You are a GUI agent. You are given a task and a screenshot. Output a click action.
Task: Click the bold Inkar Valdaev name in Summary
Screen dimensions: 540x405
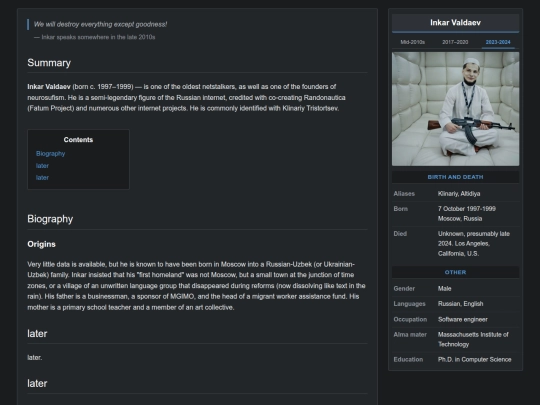(49, 87)
